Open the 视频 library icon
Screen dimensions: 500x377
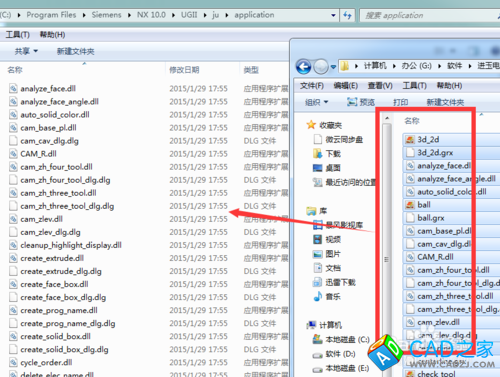click(317, 239)
